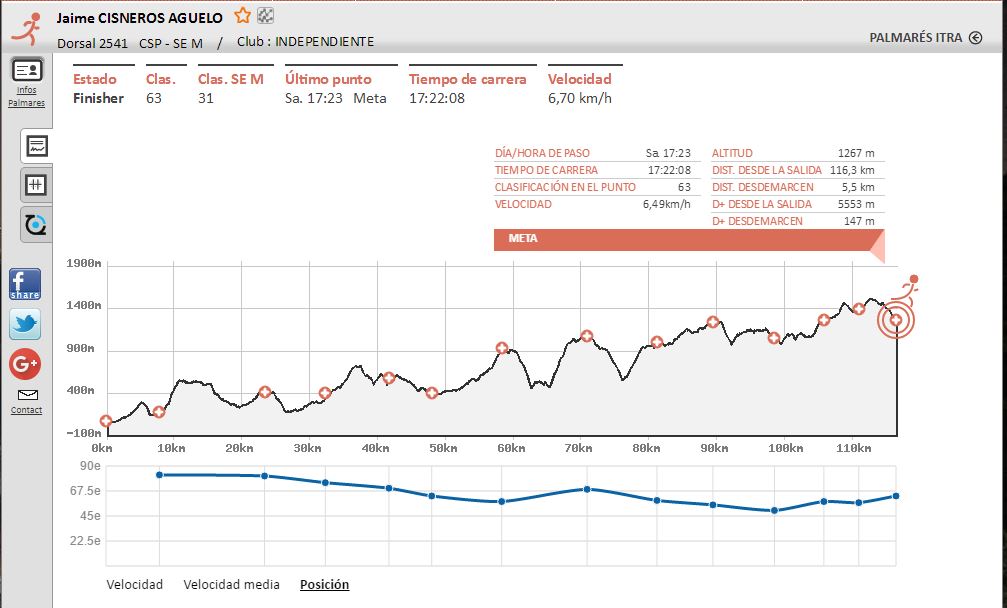Share via the Twitter bird icon

(25, 324)
